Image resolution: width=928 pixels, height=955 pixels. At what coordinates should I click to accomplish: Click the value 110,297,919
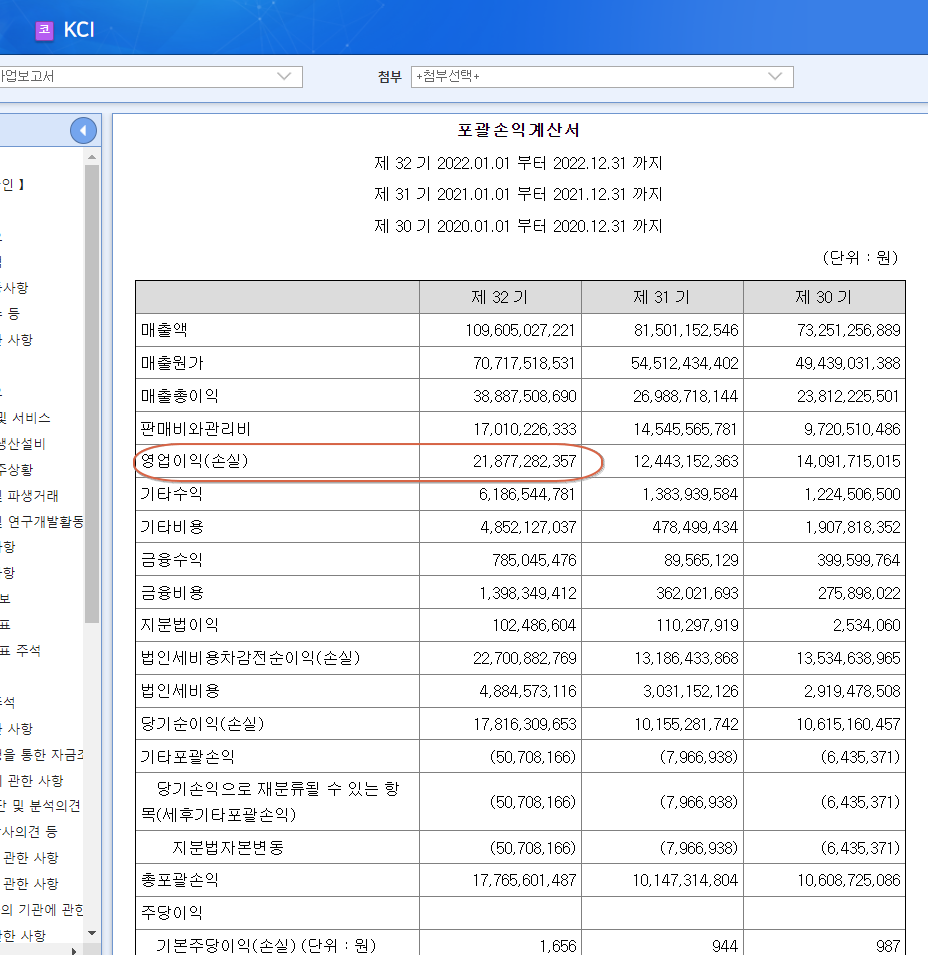(697, 626)
